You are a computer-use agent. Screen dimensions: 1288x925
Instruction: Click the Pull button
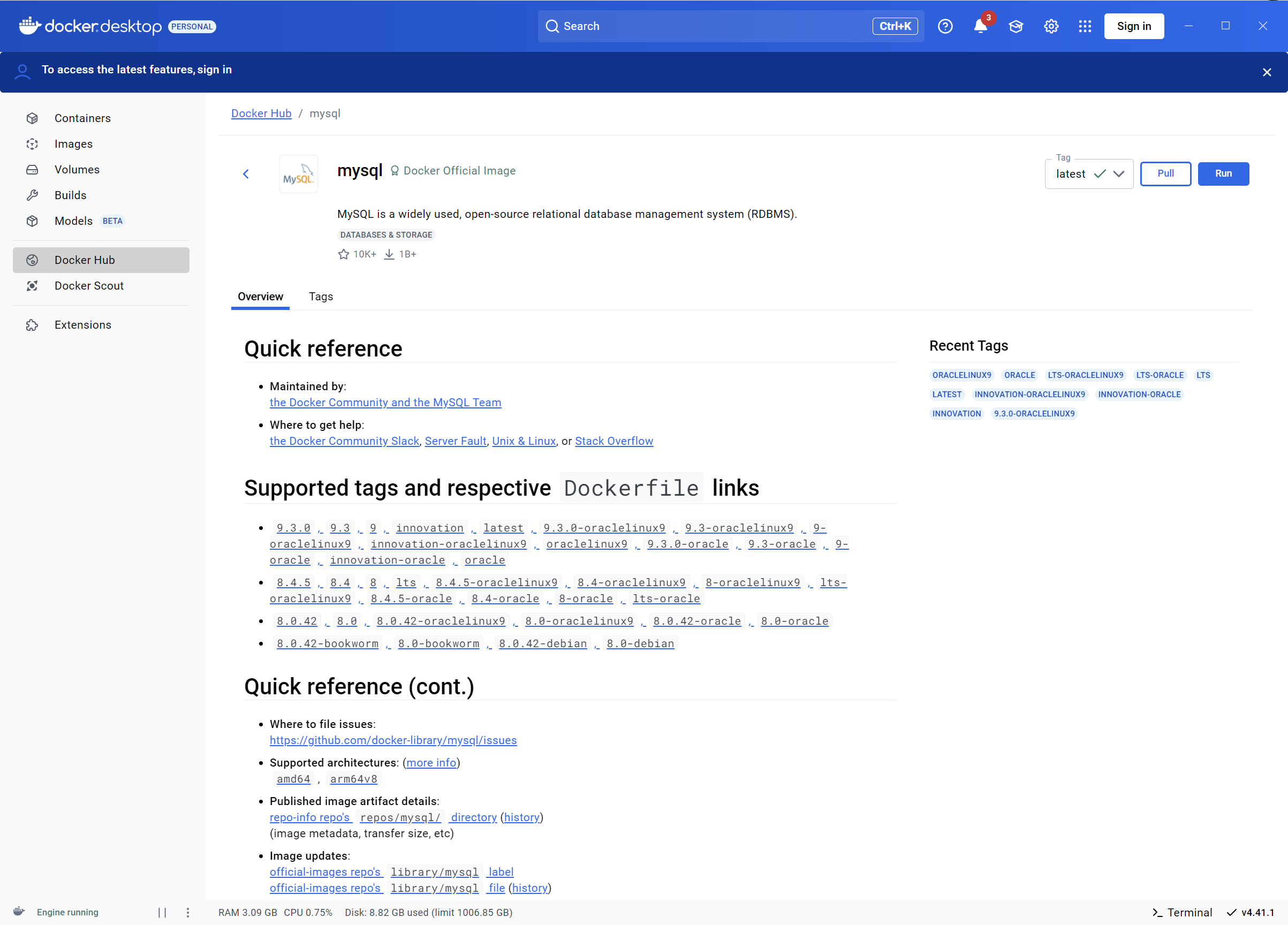(1165, 174)
